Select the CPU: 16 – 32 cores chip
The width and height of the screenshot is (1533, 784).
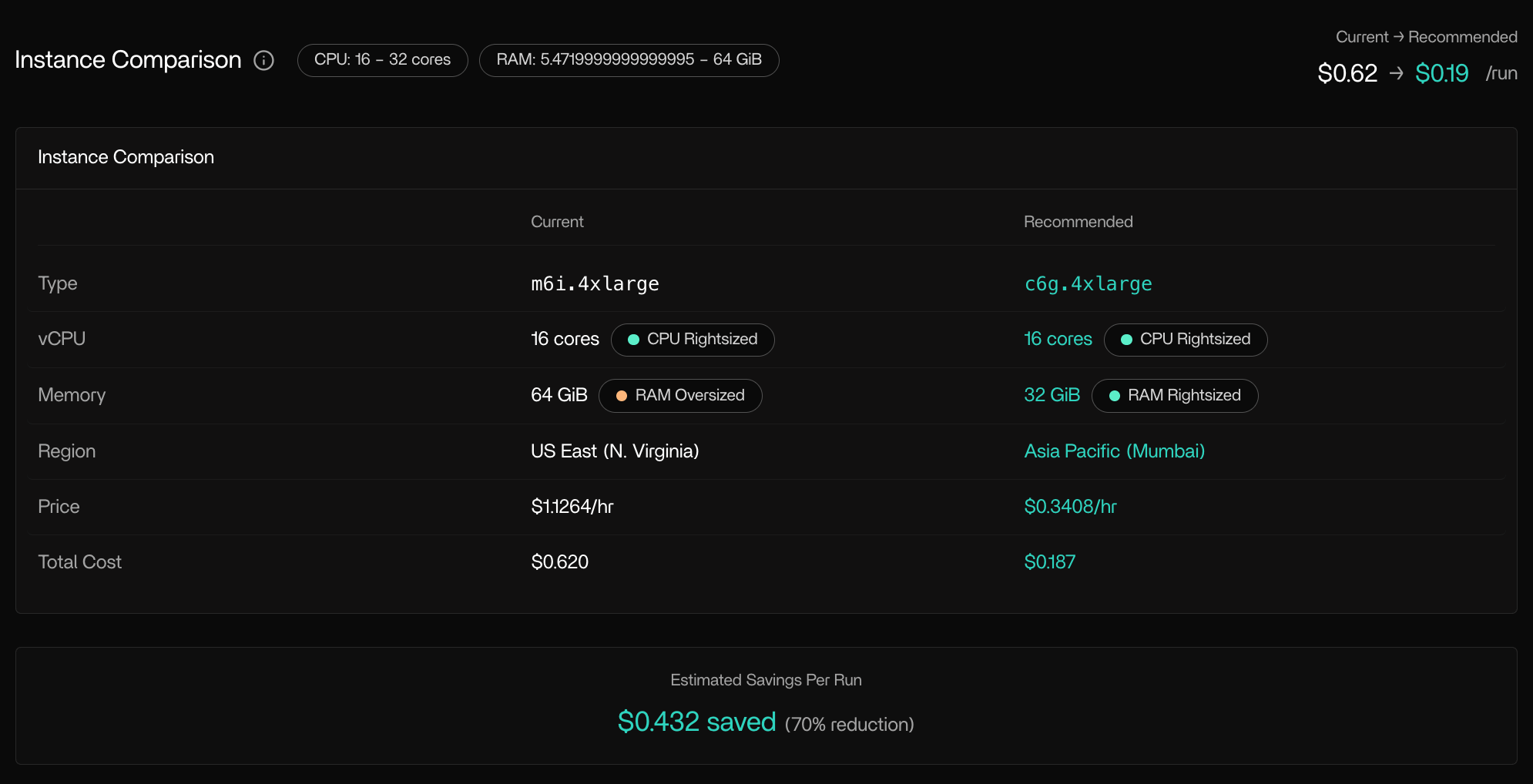[x=382, y=60]
